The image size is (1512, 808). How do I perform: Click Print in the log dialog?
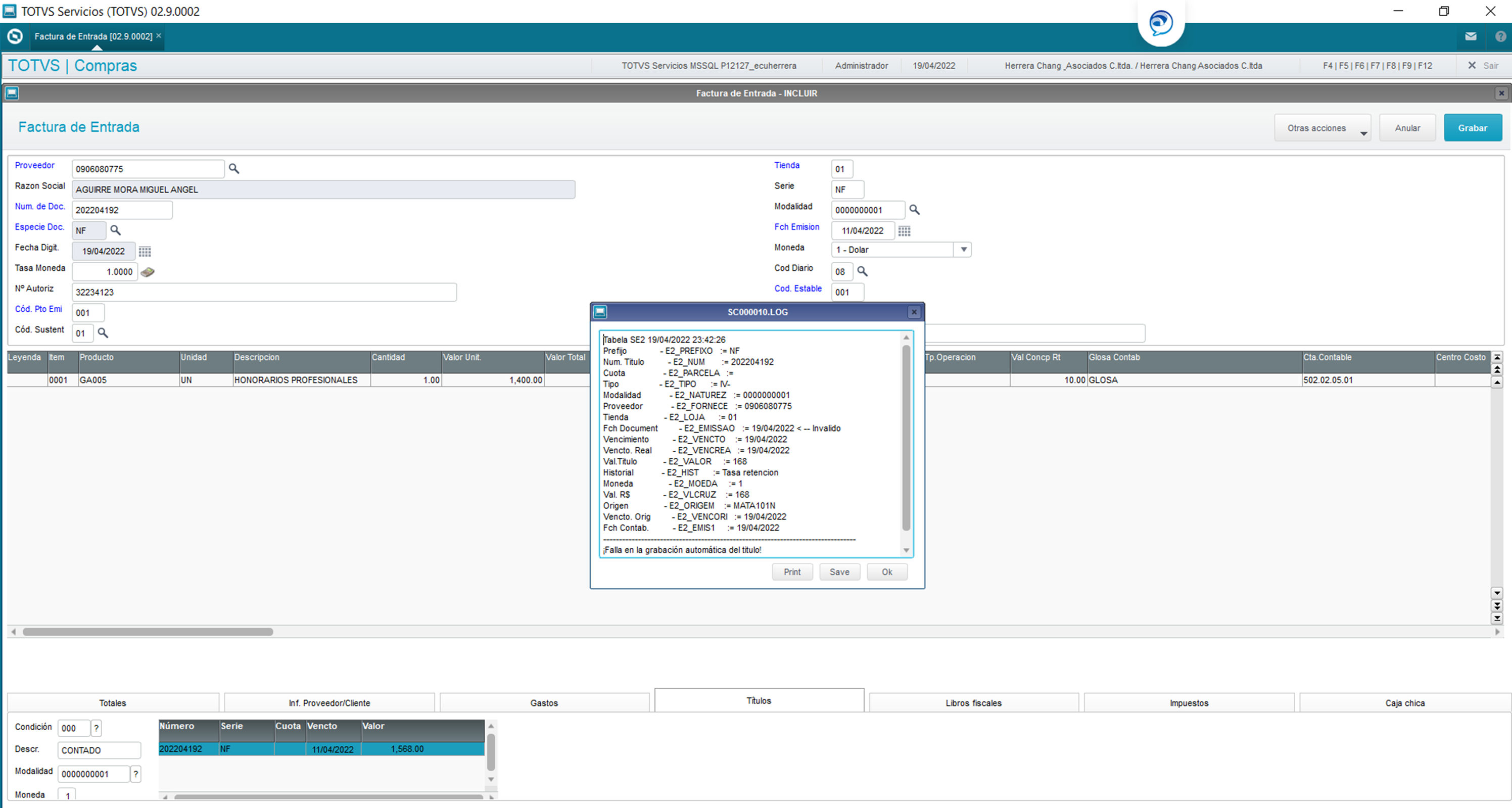792,572
